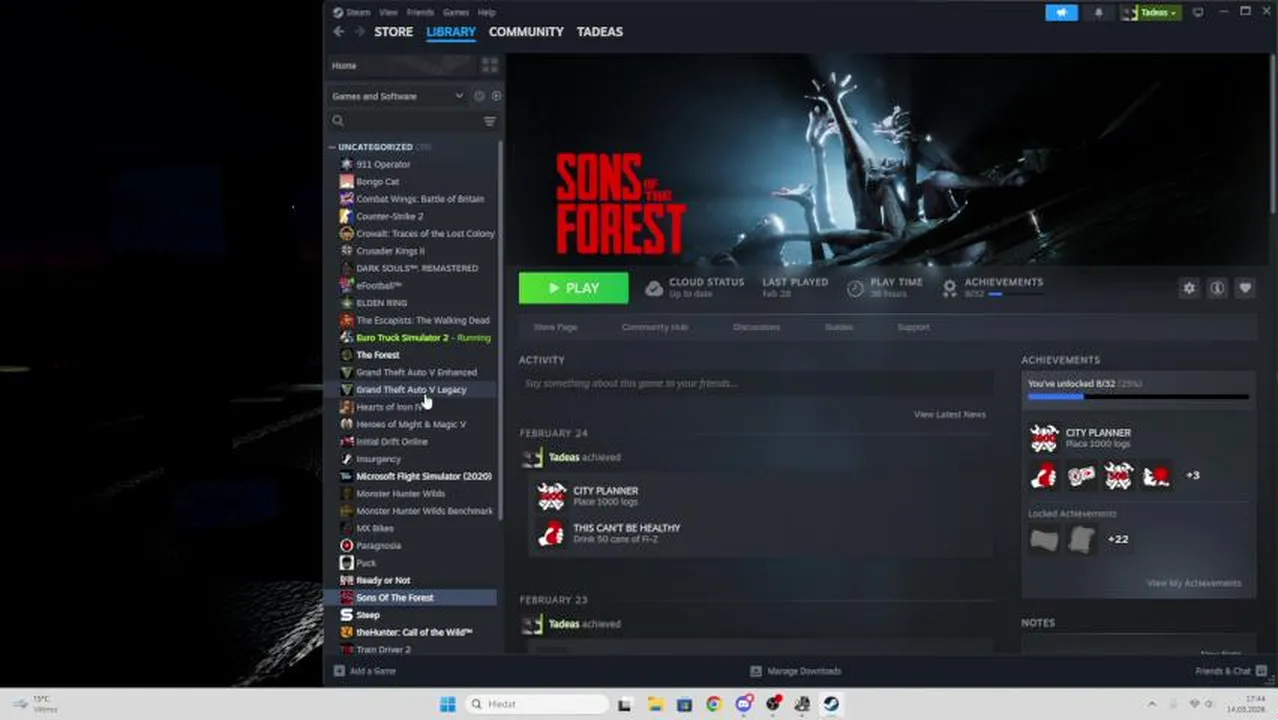Open game settings gear for Sons Of The Forest
Image resolution: width=1278 pixels, height=720 pixels.
(1189, 288)
